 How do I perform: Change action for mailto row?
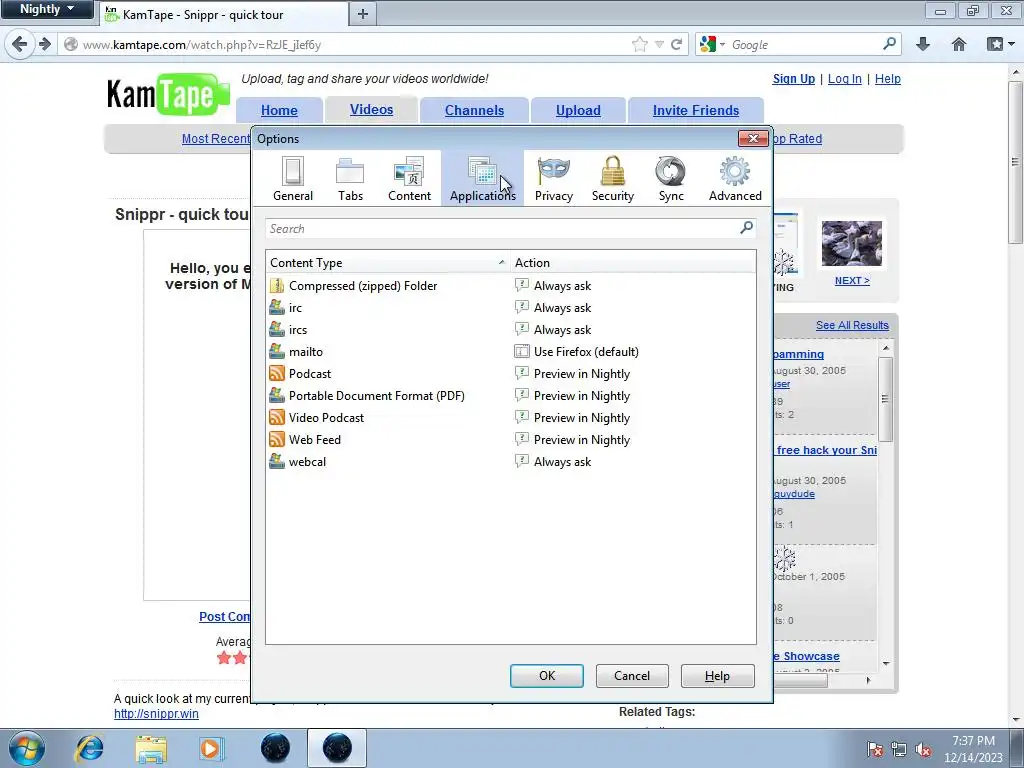632,351
